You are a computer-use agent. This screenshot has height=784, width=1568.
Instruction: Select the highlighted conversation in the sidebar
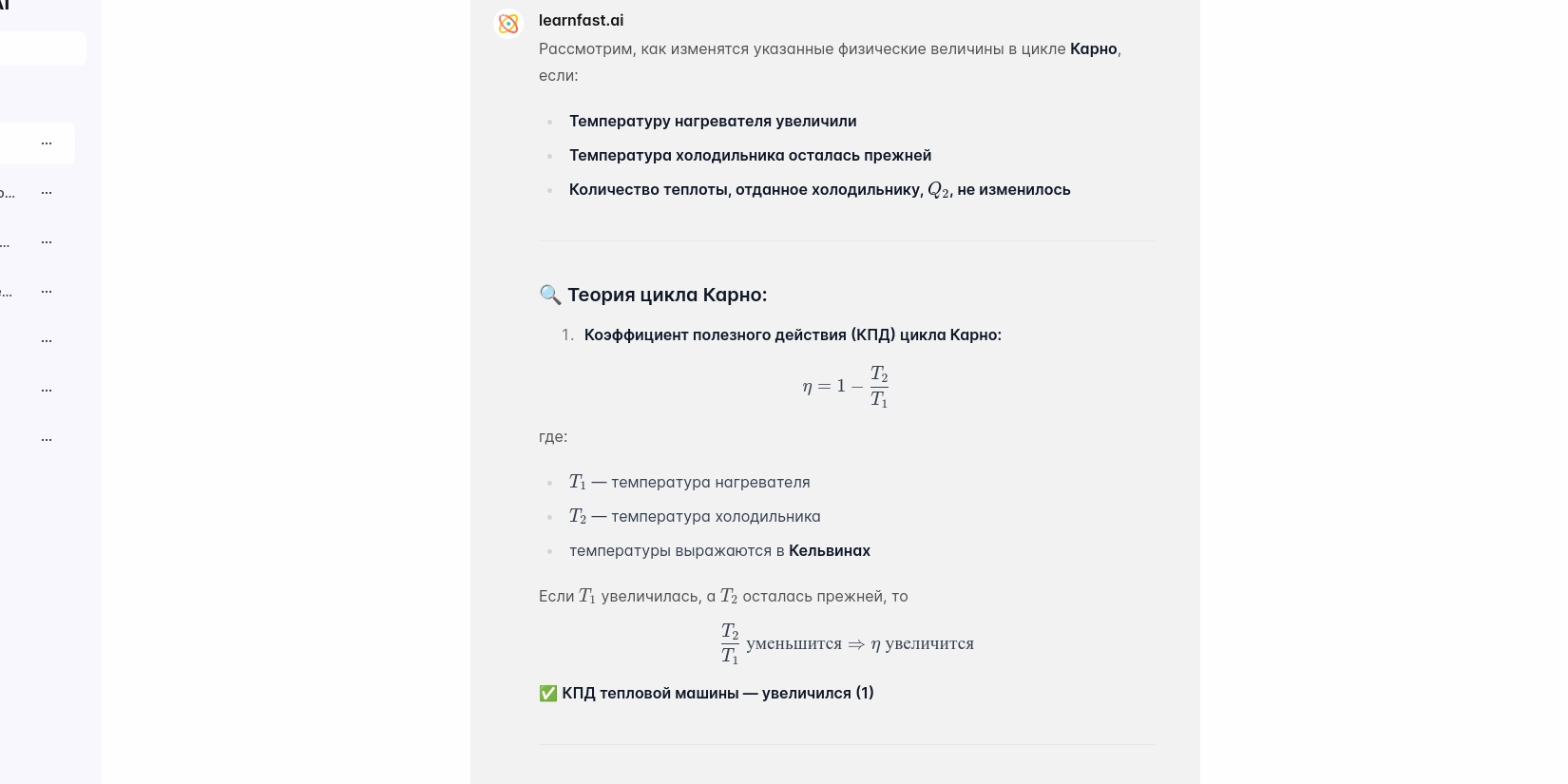click(x=19, y=143)
